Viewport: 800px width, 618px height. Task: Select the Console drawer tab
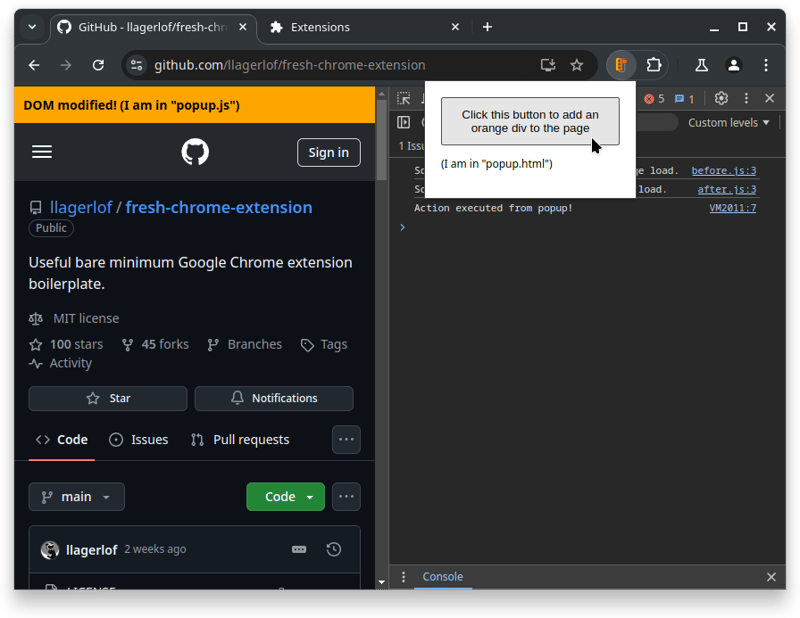click(x=442, y=577)
